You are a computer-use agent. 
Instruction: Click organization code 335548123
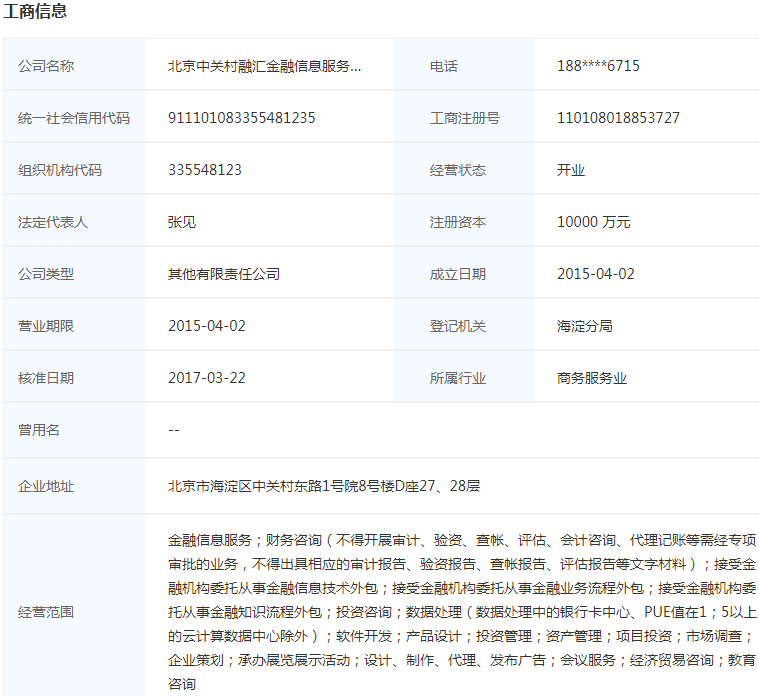coord(205,170)
